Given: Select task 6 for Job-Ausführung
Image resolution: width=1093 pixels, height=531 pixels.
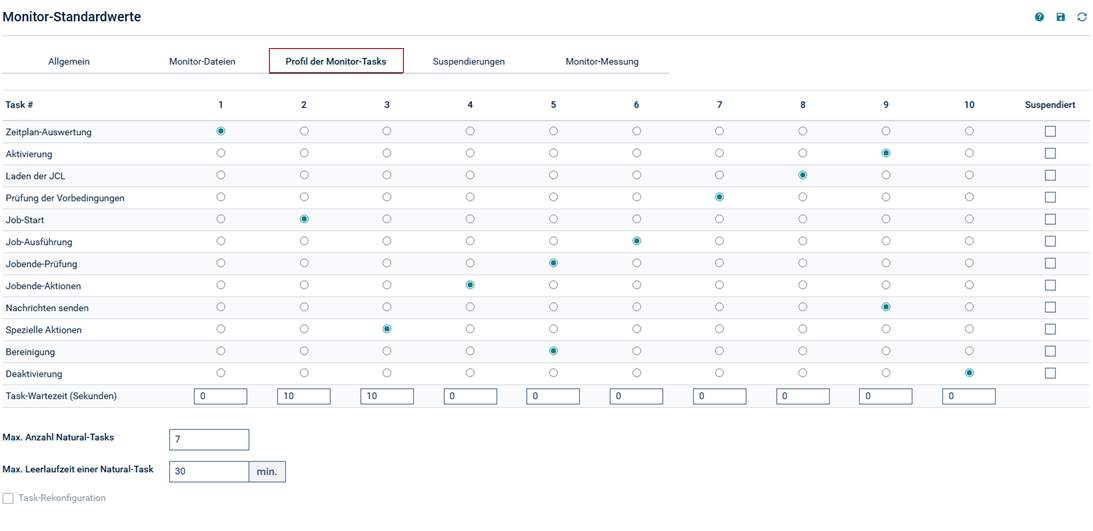Looking at the screenshot, I should pyautogui.click(x=636, y=240).
